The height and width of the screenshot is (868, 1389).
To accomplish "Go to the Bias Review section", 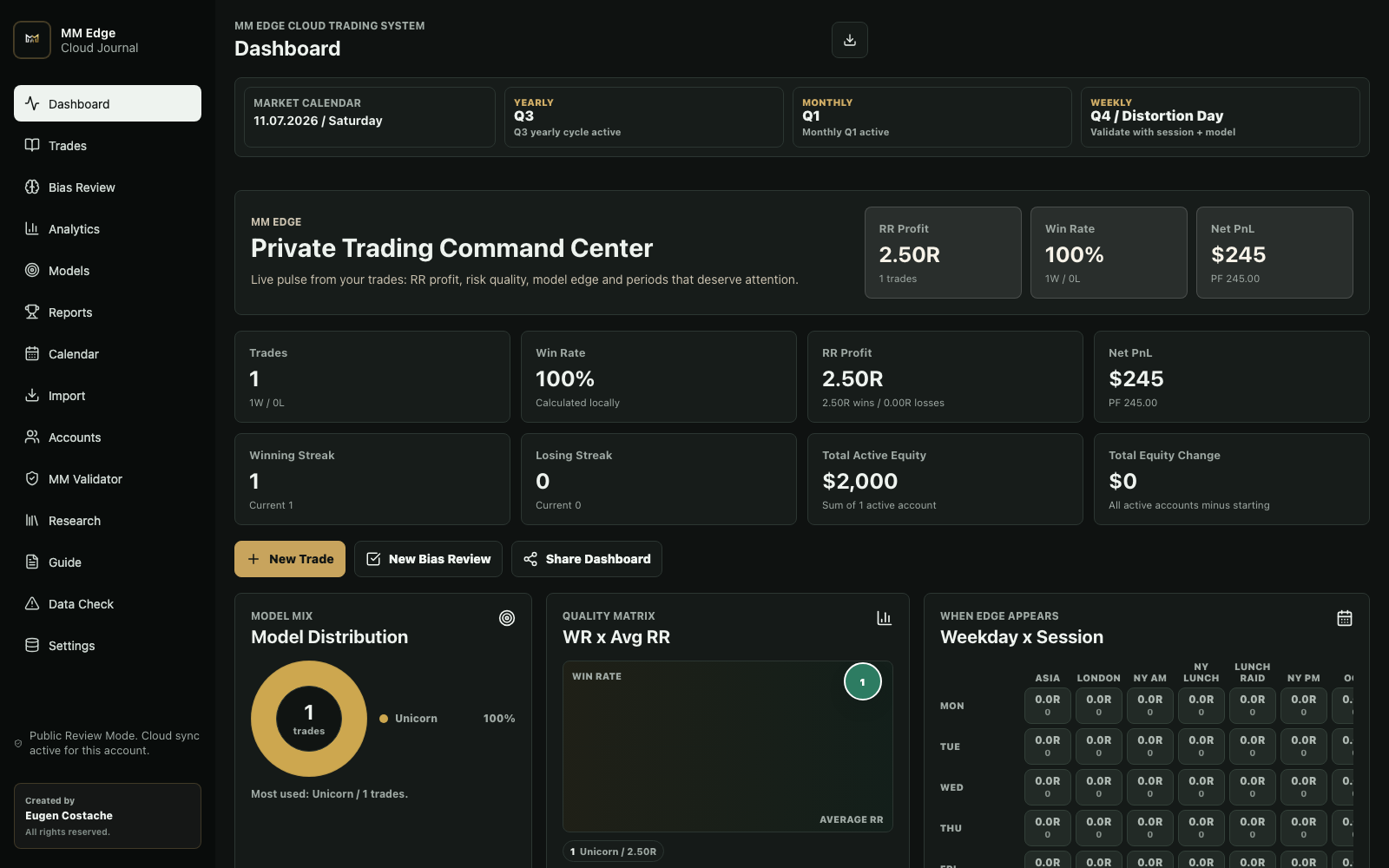I will pyautogui.click(x=108, y=187).
